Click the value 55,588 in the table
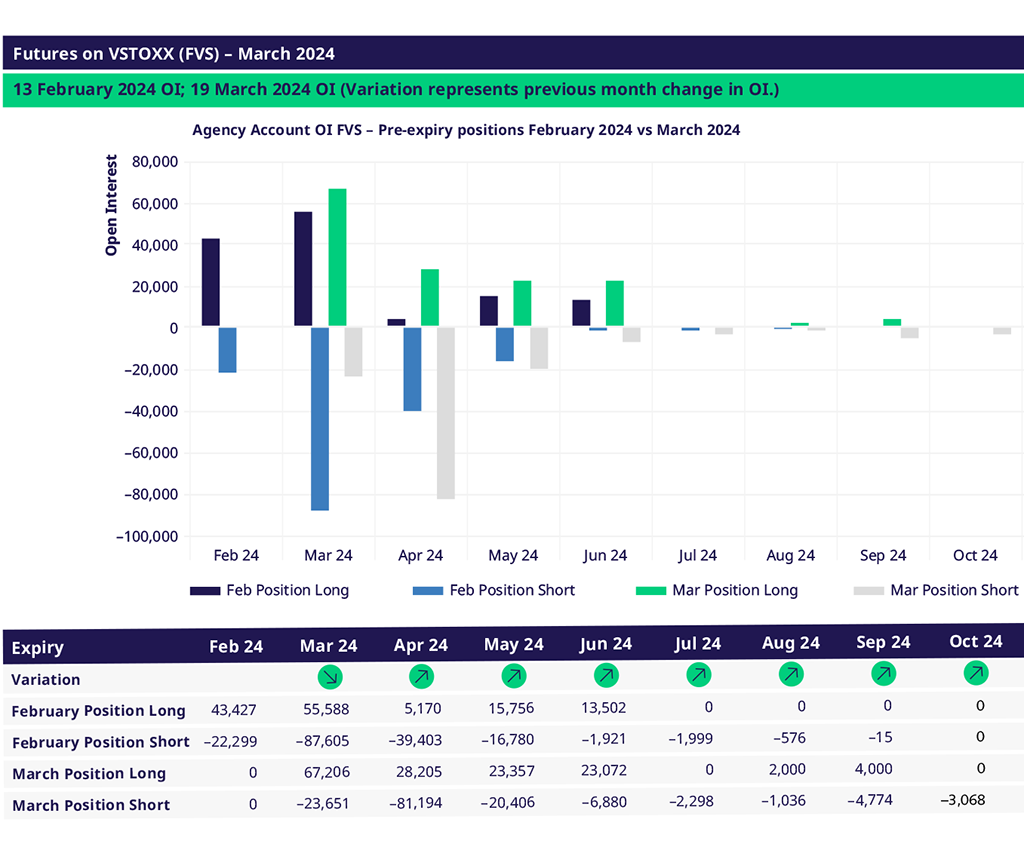 click(326, 709)
